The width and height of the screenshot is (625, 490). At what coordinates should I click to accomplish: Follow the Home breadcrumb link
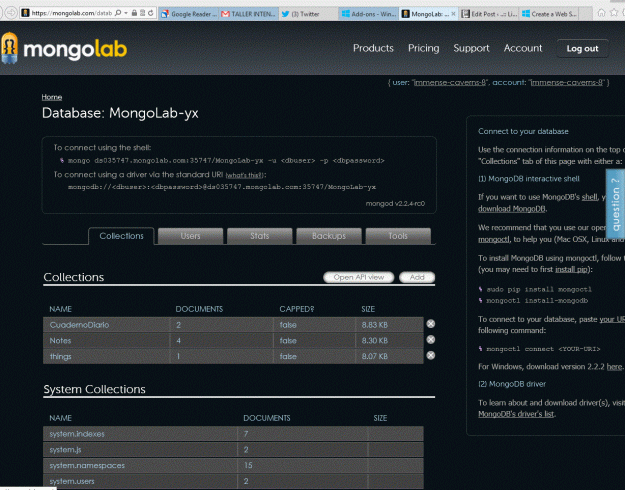click(52, 97)
